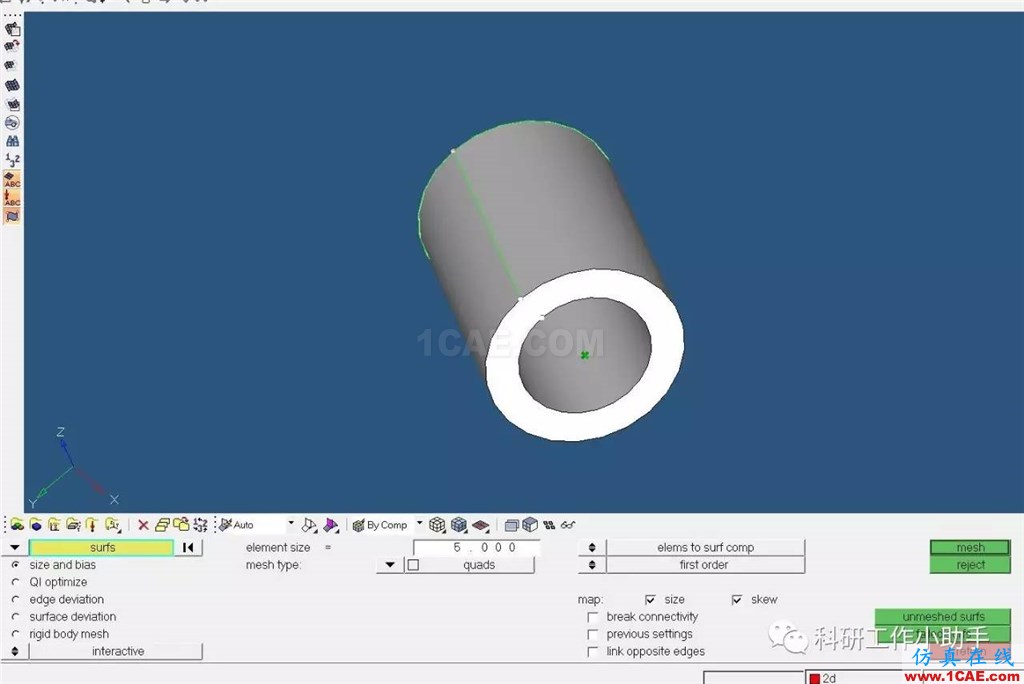Click the flag icon in left toolbar
Screen dimensions: 1024x684
pos(12,216)
